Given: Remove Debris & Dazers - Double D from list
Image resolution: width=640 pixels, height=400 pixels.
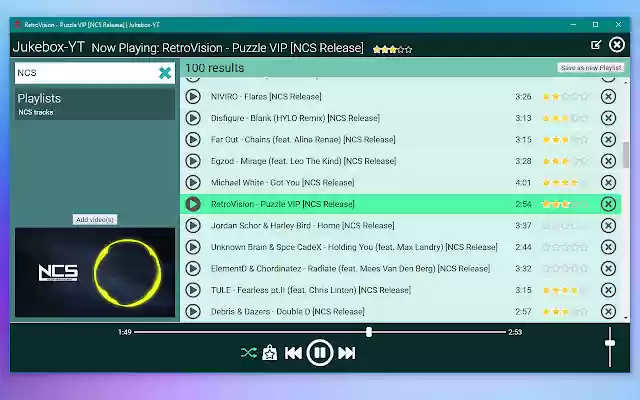Looking at the screenshot, I should pos(608,311).
